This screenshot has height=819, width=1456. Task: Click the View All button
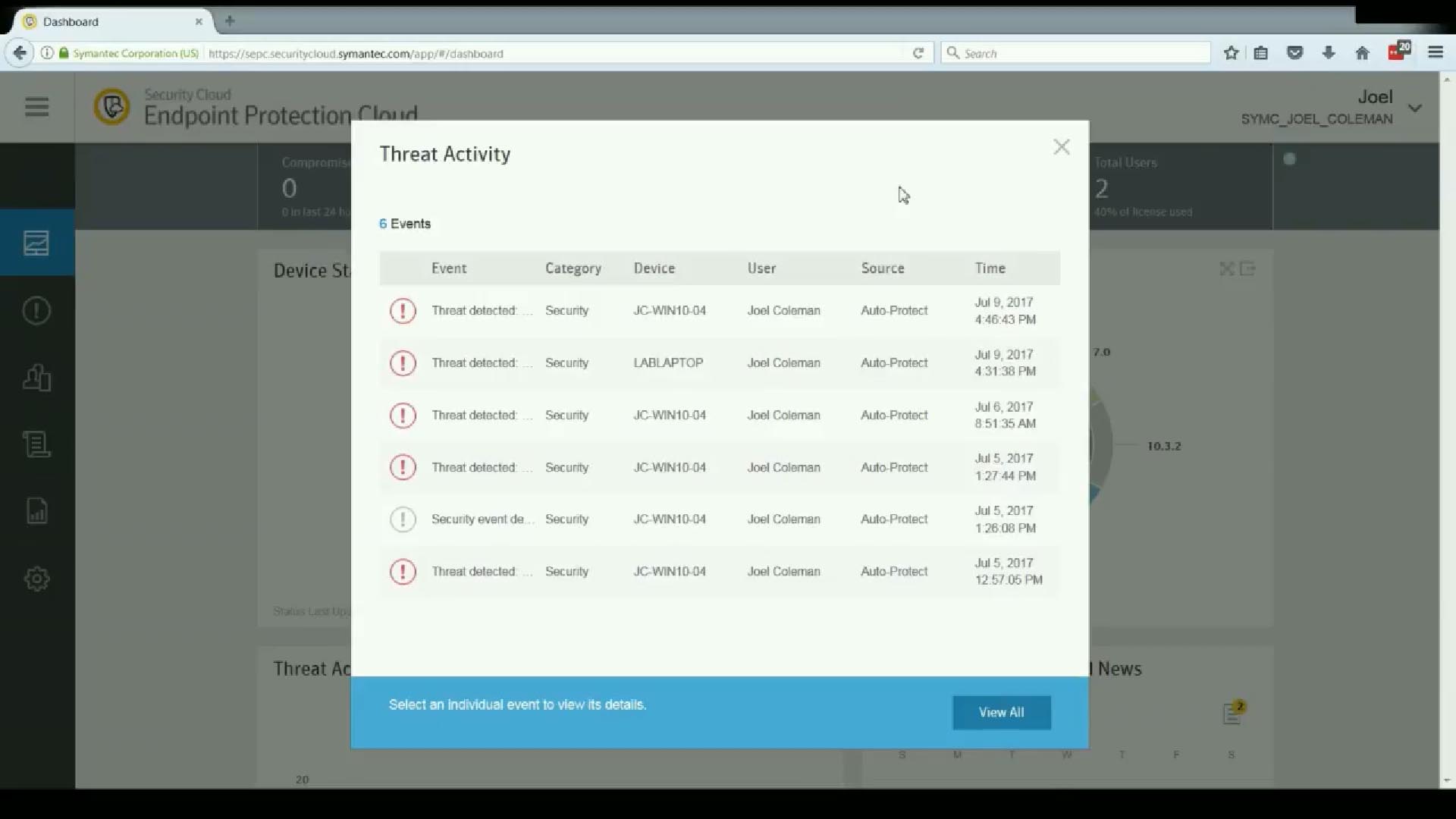click(1001, 712)
